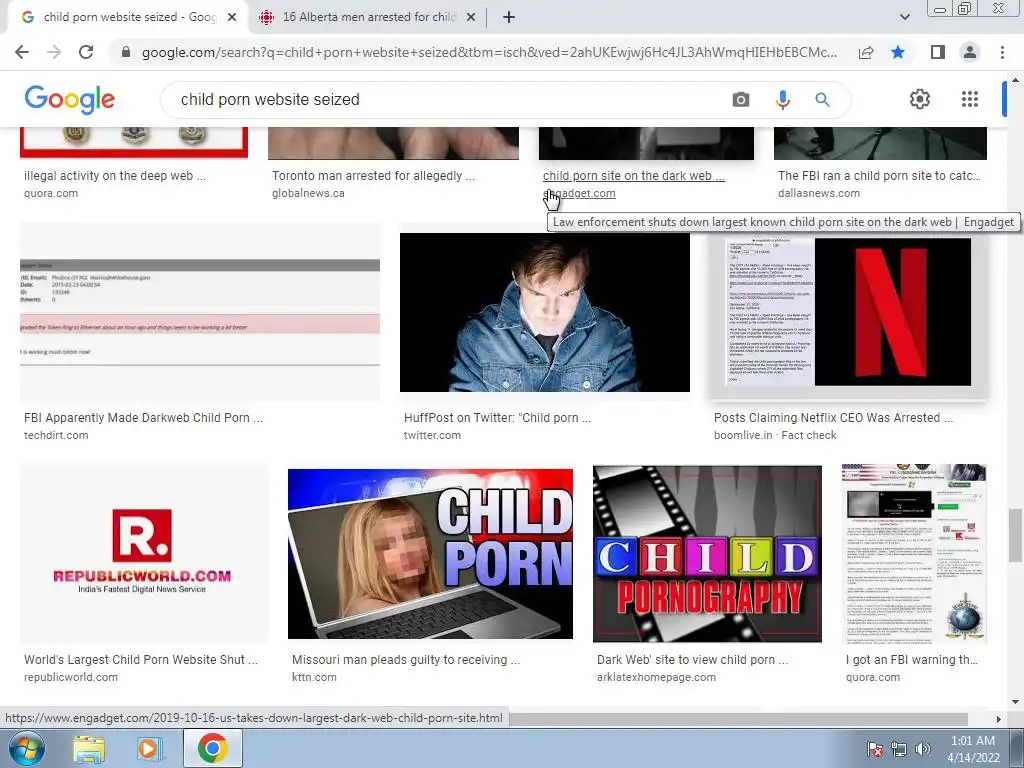Switch to the 16 Alberta men arrested tab
This screenshot has height=768, width=1024.
point(369,17)
